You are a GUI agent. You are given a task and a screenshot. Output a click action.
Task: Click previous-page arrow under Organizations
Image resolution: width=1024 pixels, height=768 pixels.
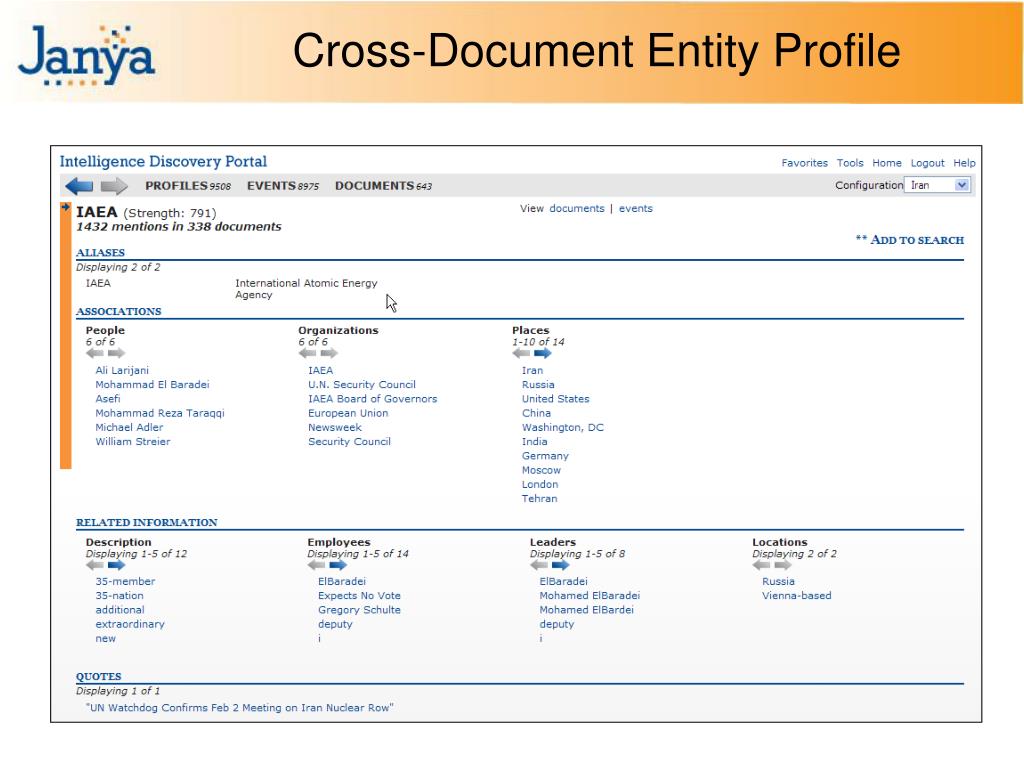pos(308,353)
